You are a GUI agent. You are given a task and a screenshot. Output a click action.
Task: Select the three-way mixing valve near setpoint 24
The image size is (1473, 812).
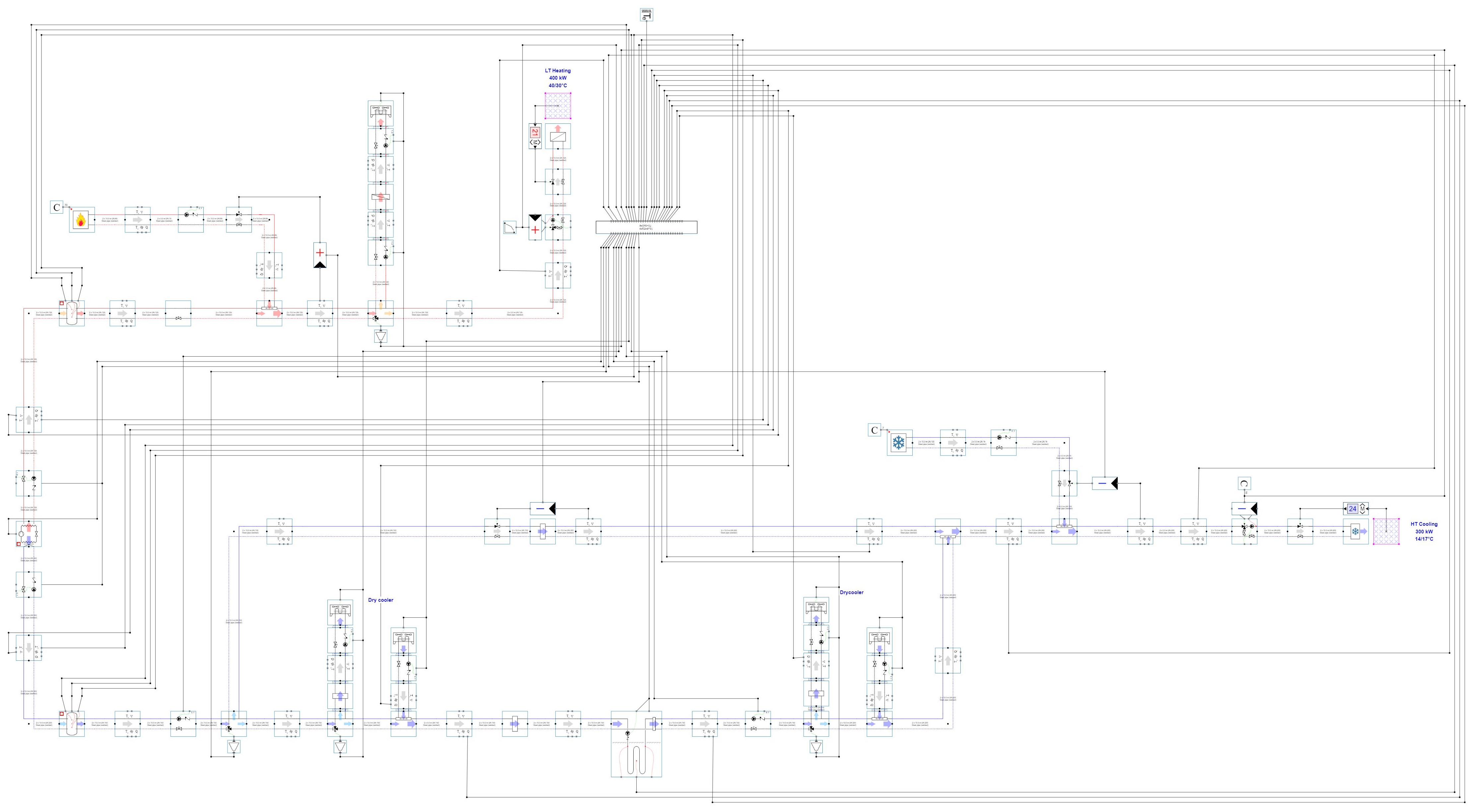pos(1244,528)
